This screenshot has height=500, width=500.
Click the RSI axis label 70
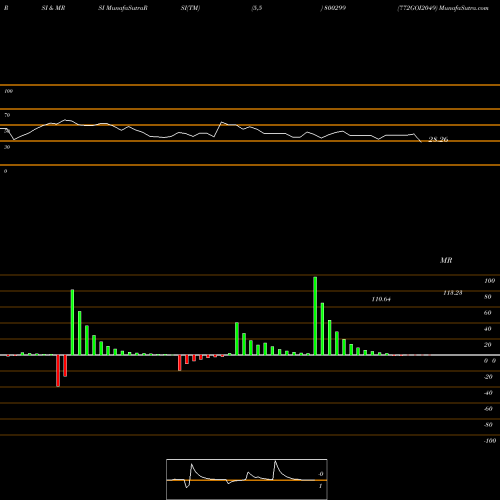[x=7, y=115]
